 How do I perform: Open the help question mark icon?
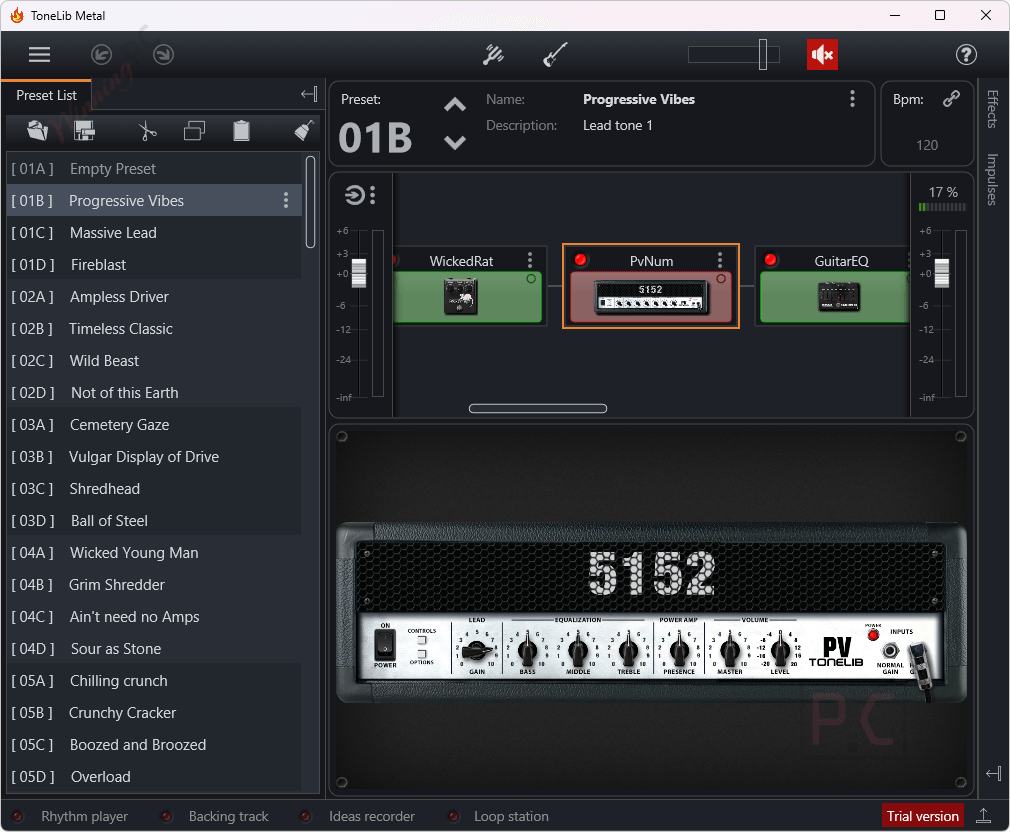(966, 55)
